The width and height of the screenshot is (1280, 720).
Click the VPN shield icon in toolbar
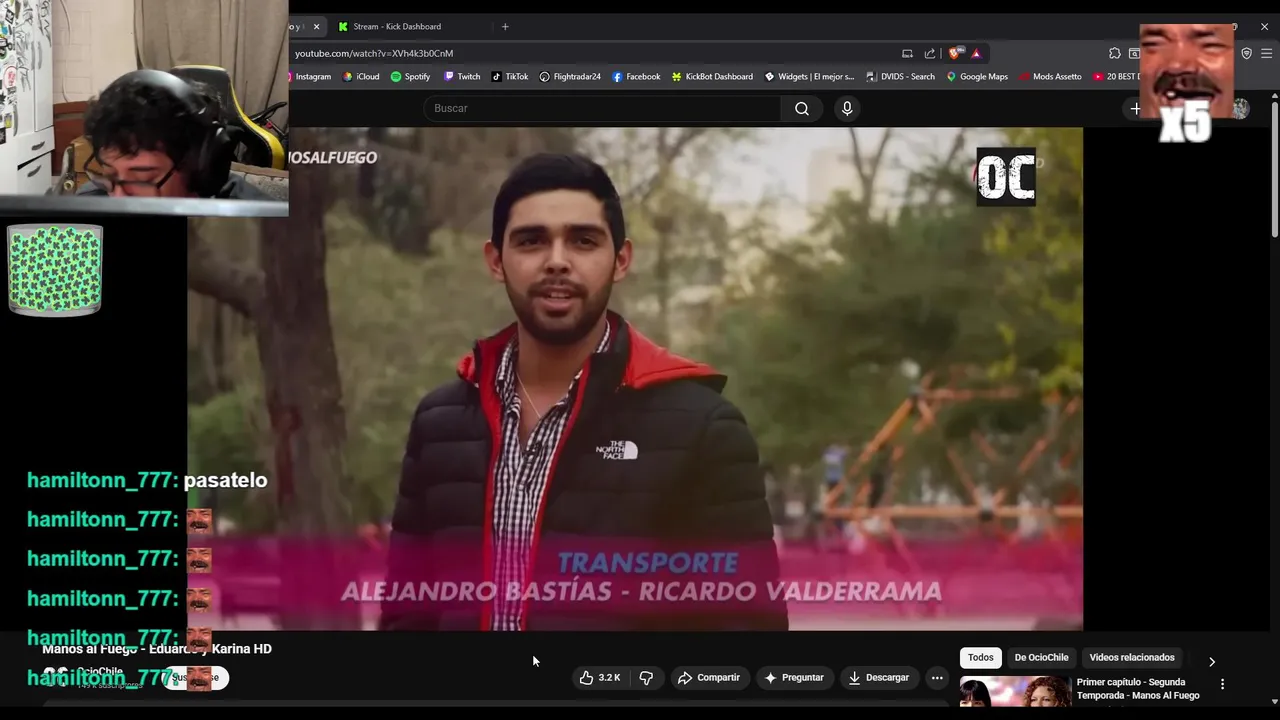pos(1246,53)
